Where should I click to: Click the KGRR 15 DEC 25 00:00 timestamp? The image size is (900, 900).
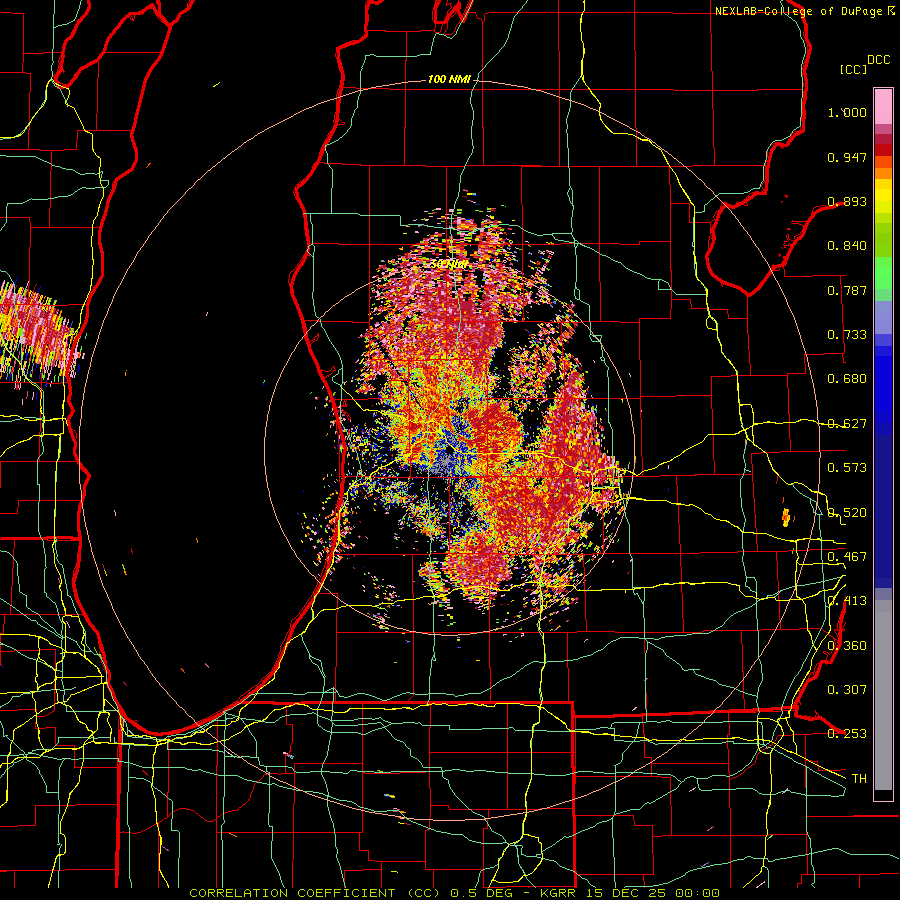click(x=630, y=893)
